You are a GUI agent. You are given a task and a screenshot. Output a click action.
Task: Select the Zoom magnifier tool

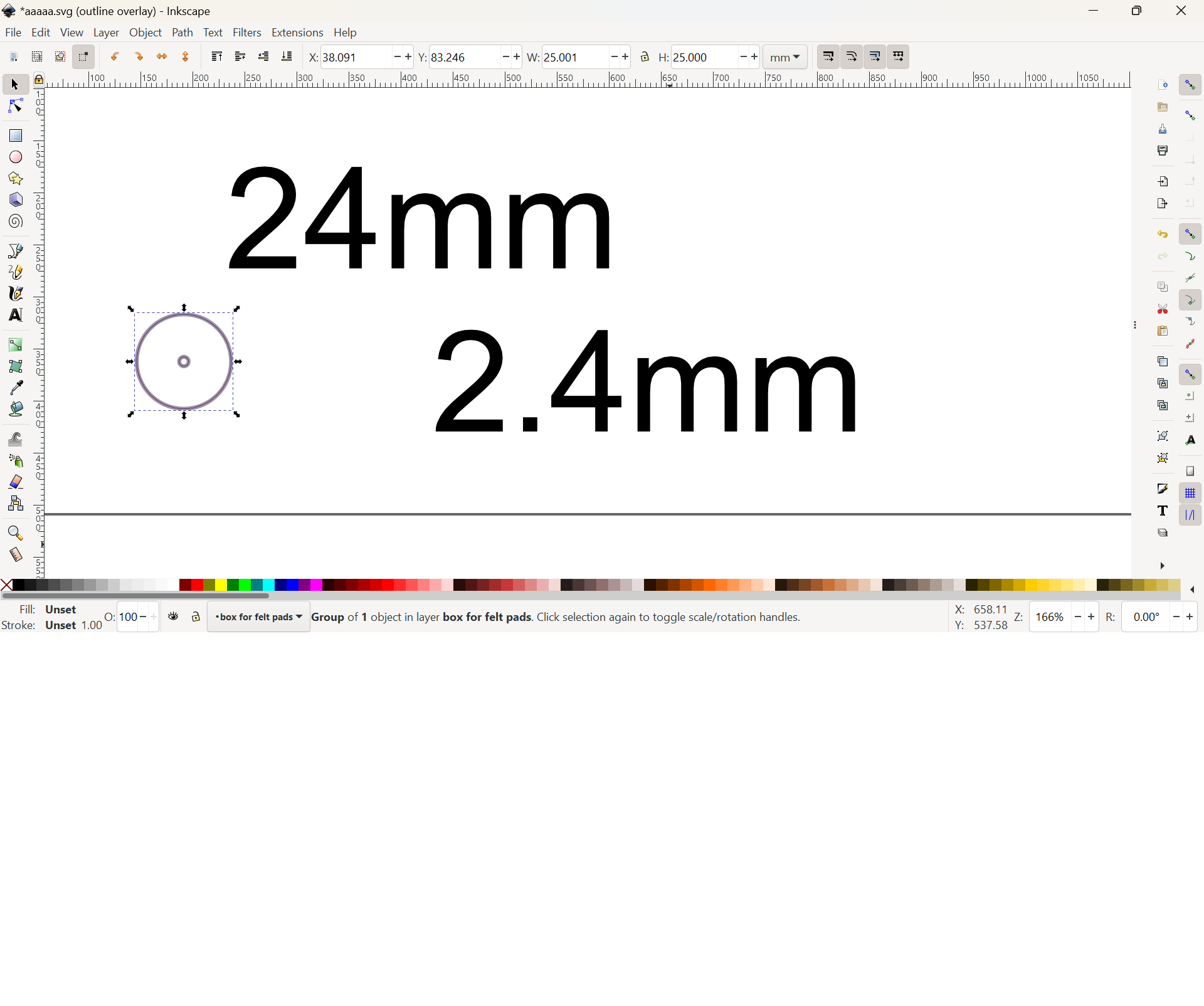[15, 533]
